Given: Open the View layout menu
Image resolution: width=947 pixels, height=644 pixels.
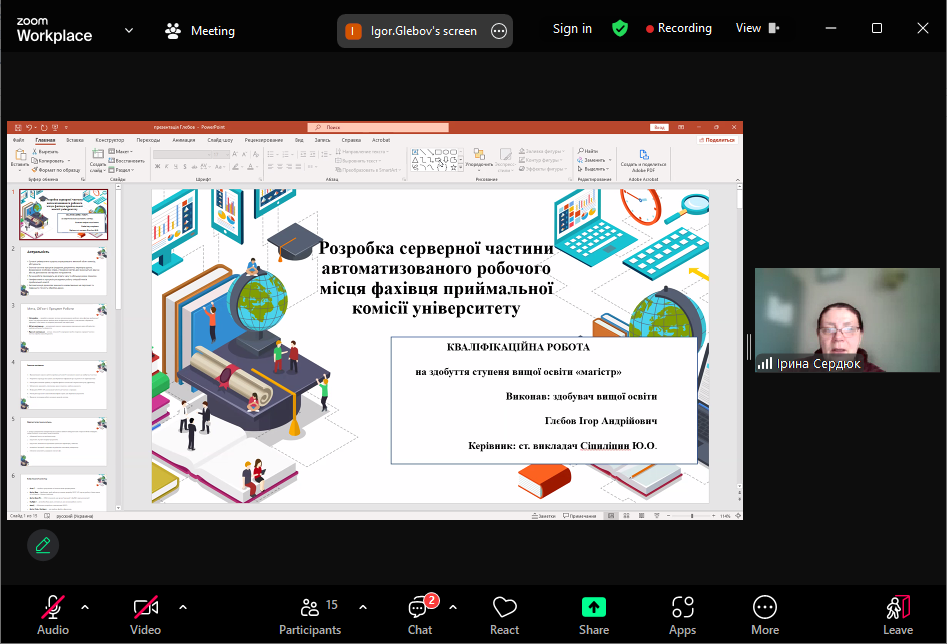Looking at the screenshot, I should (x=757, y=29).
